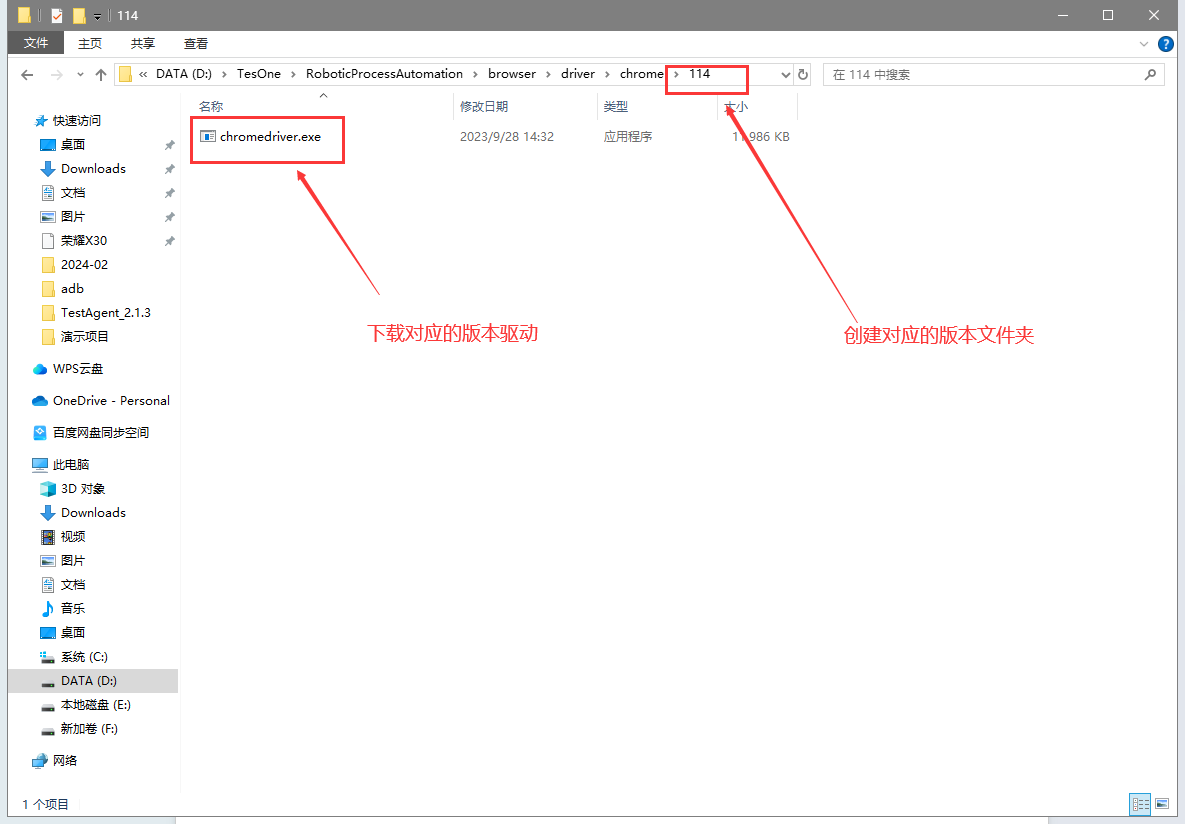Navigate to browser in the breadcrumb
The height and width of the screenshot is (824, 1185).
point(512,74)
